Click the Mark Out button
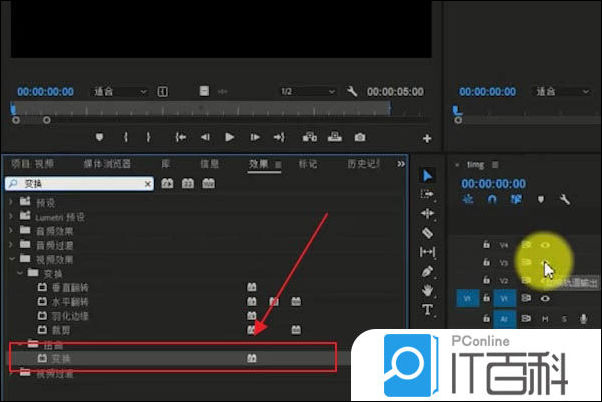The height and width of the screenshot is (402, 602). coord(148,137)
